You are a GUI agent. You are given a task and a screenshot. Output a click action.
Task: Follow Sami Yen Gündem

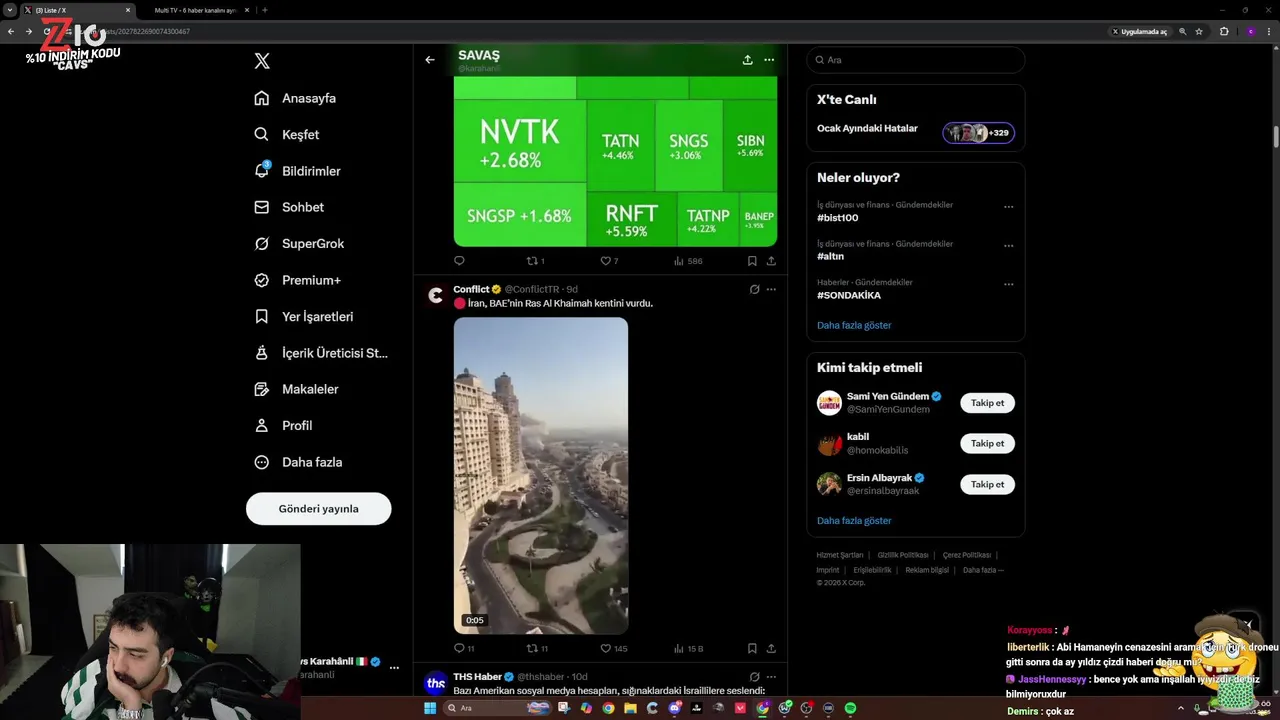pos(987,403)
